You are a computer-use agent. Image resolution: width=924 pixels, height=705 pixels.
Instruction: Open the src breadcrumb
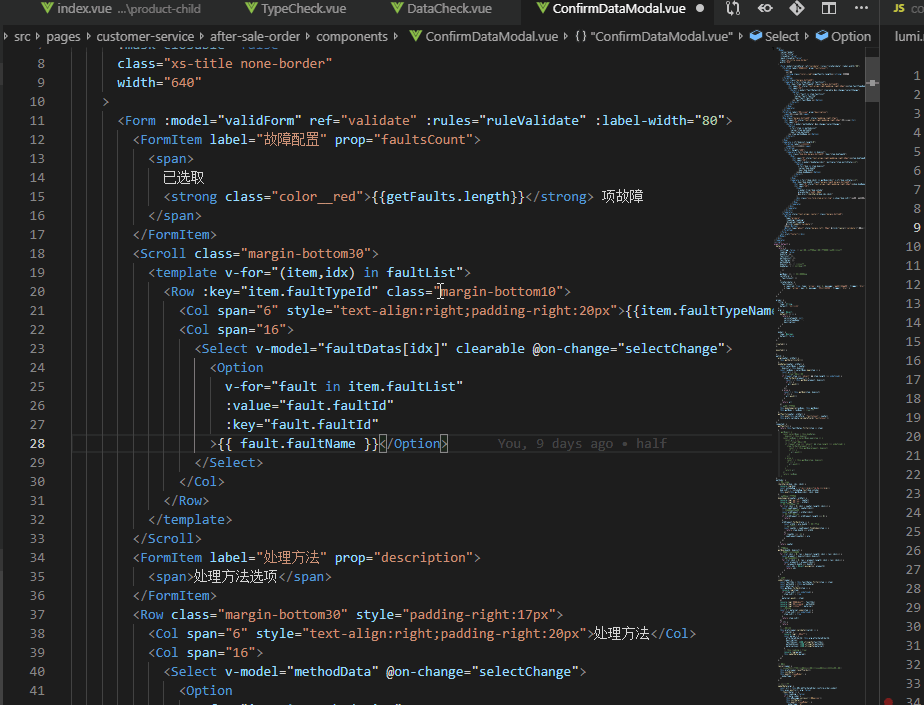(x=22, y=37)
